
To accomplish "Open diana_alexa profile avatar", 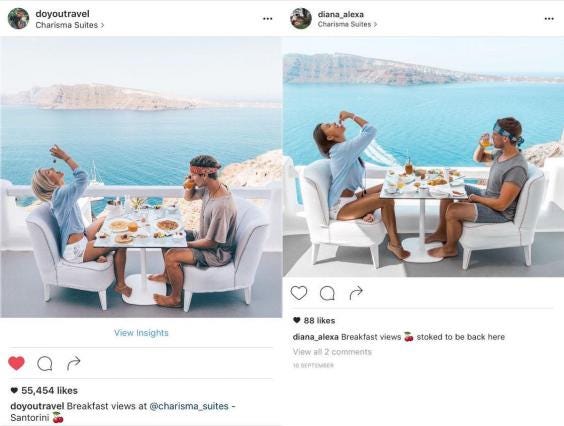I will (x=301, y=18).
